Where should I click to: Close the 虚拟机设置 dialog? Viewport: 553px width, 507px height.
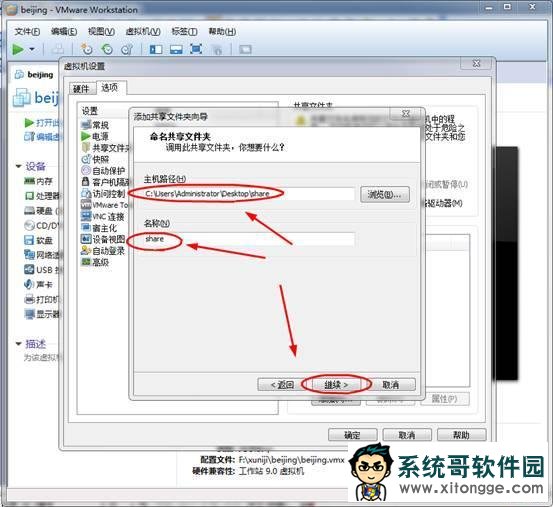pos(476,63)
